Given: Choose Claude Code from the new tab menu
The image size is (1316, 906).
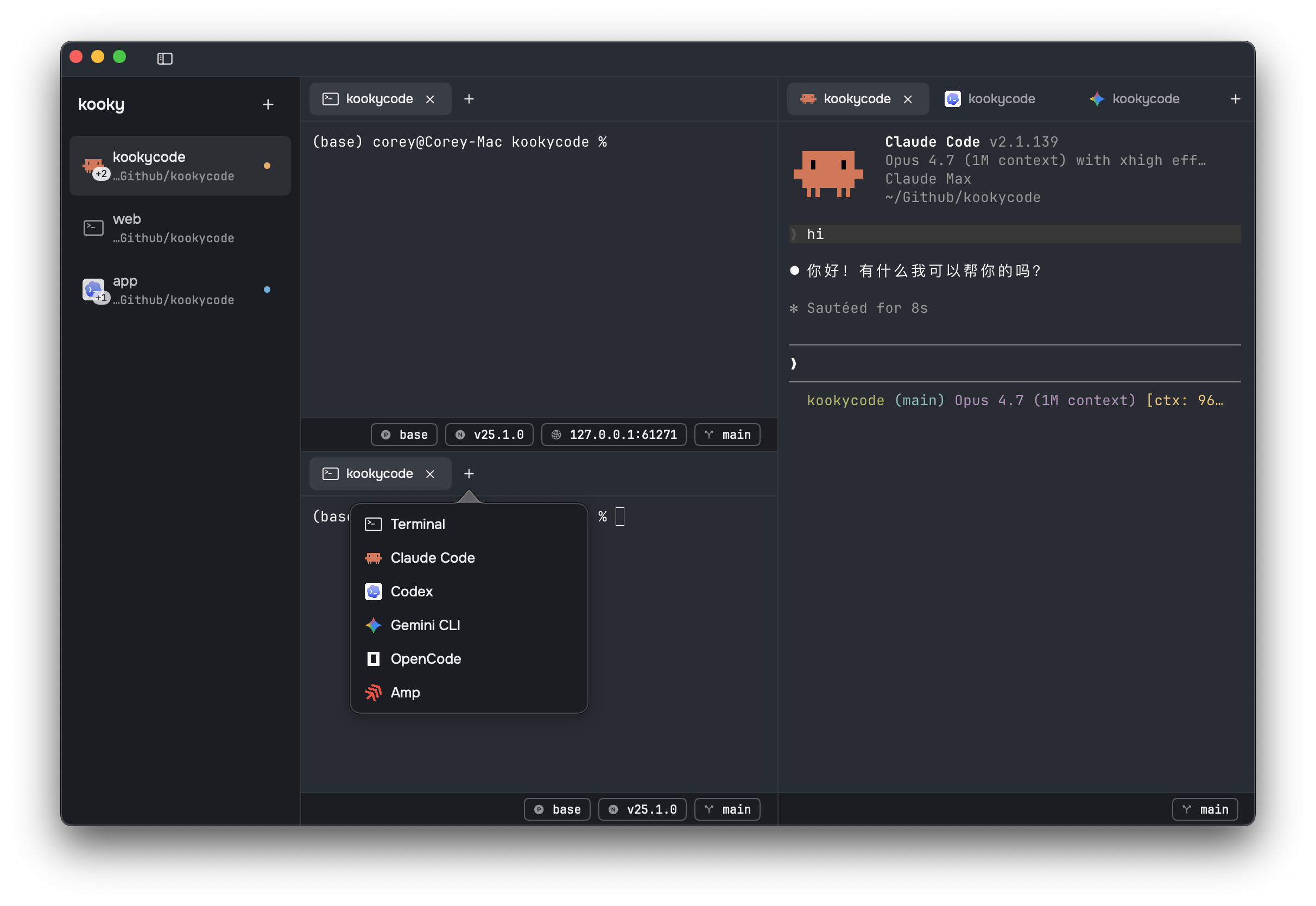Looking at the screenshot, I should click(x=469, y=557).
